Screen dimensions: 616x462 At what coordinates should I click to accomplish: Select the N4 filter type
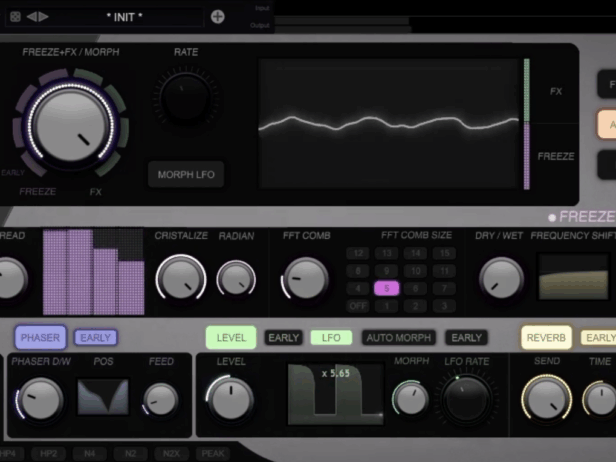[90, 454]
